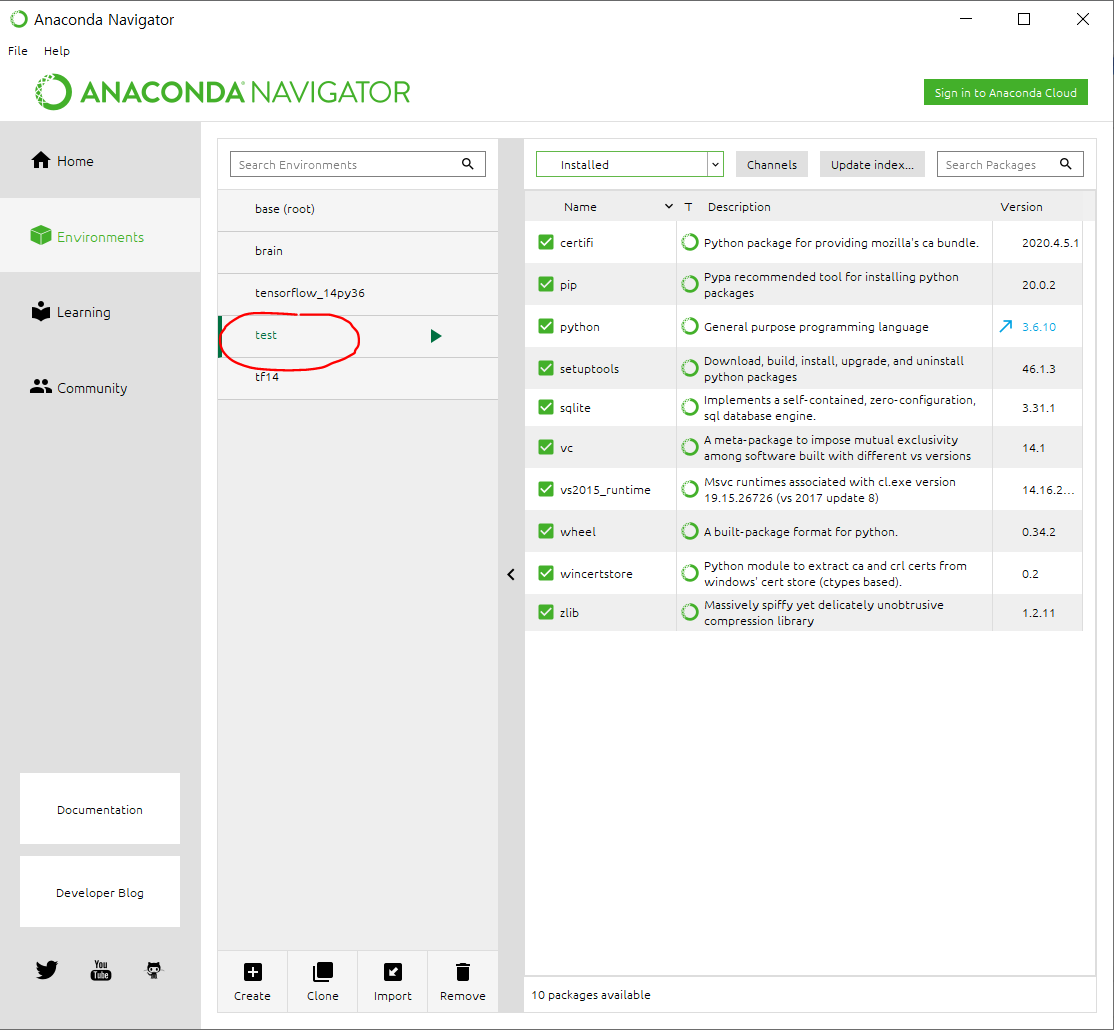Open the Learning tab

pos(99,312)
